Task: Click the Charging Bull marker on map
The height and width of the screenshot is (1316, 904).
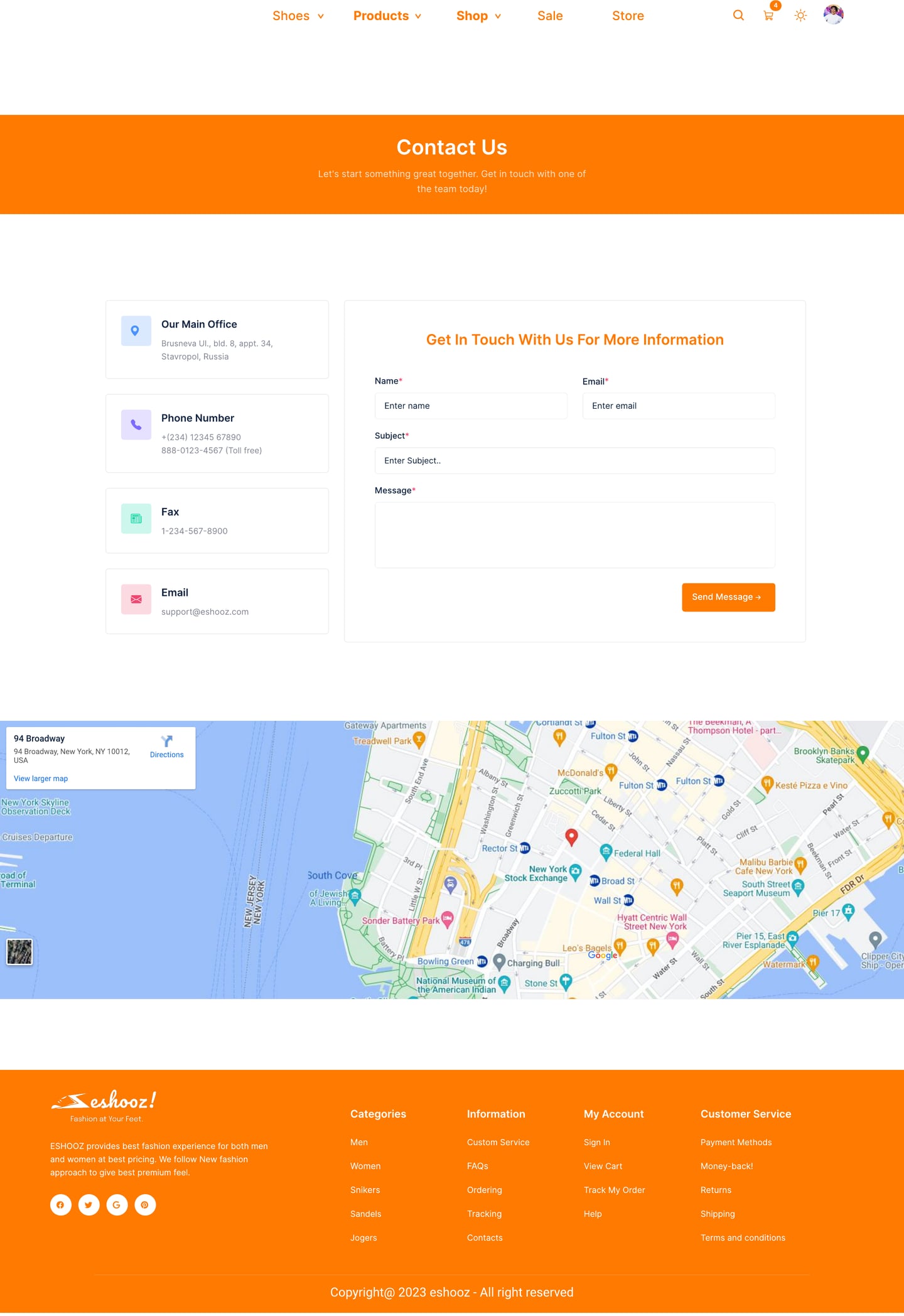Action: 499,961
